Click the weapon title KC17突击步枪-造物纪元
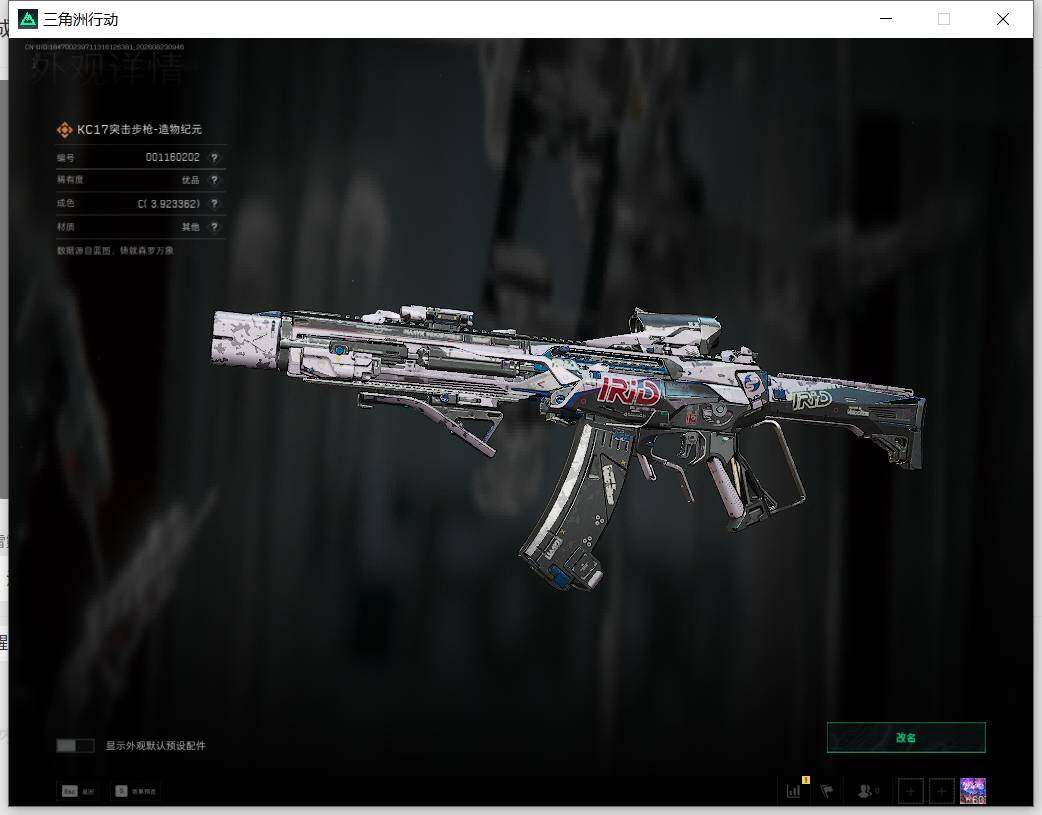 [x=140, y=129]
